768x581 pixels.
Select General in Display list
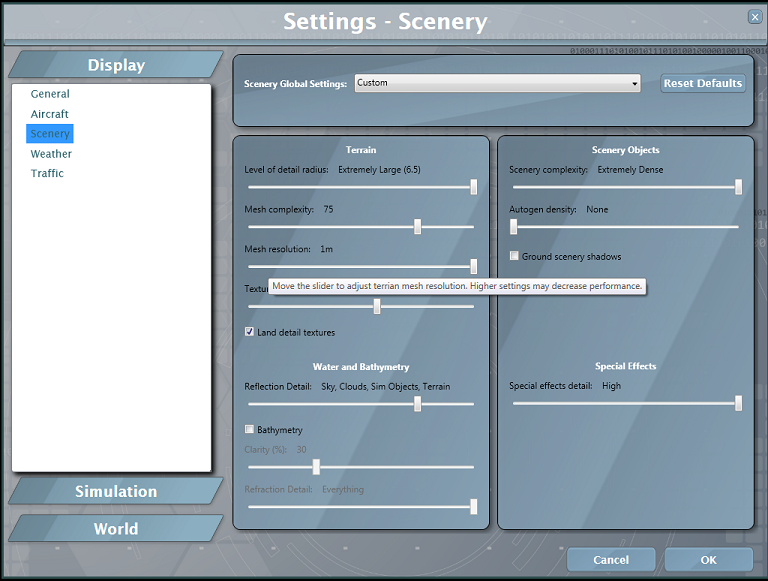(x=50, y=94)
